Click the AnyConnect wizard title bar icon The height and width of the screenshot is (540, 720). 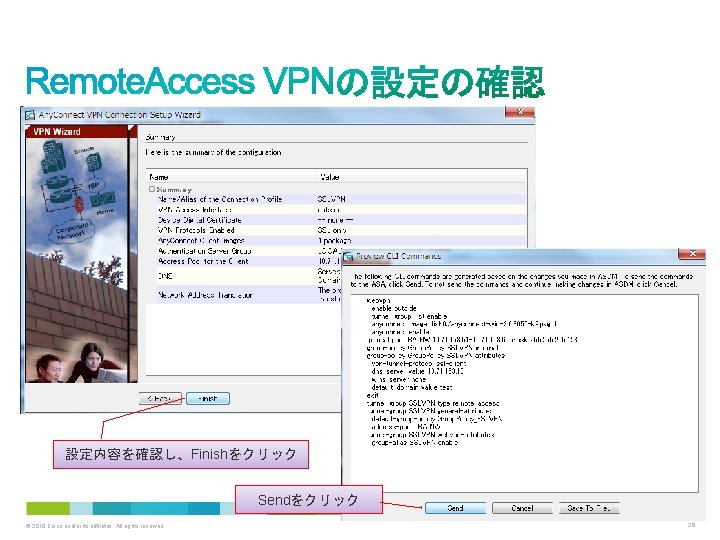30,115
